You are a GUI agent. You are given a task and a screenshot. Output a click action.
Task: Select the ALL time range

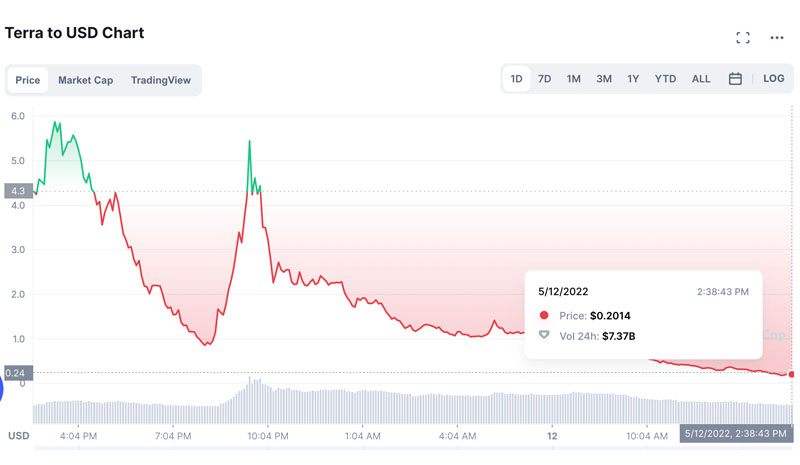[701, 79]
